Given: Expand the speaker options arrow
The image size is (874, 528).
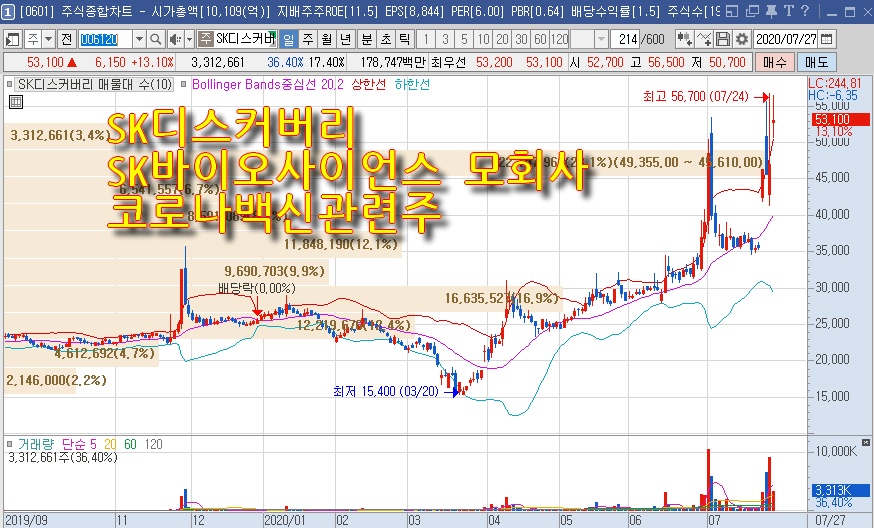Looking at the screenshot, I should click(189, 39).
